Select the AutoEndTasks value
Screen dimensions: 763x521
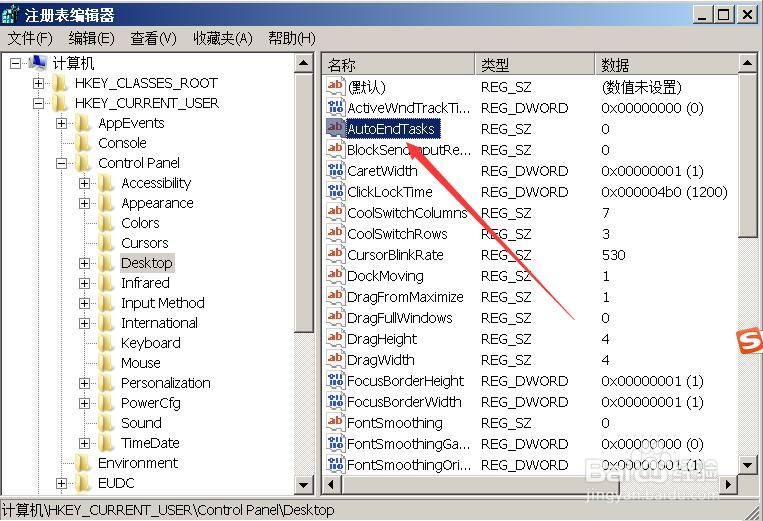coord(392,129)
